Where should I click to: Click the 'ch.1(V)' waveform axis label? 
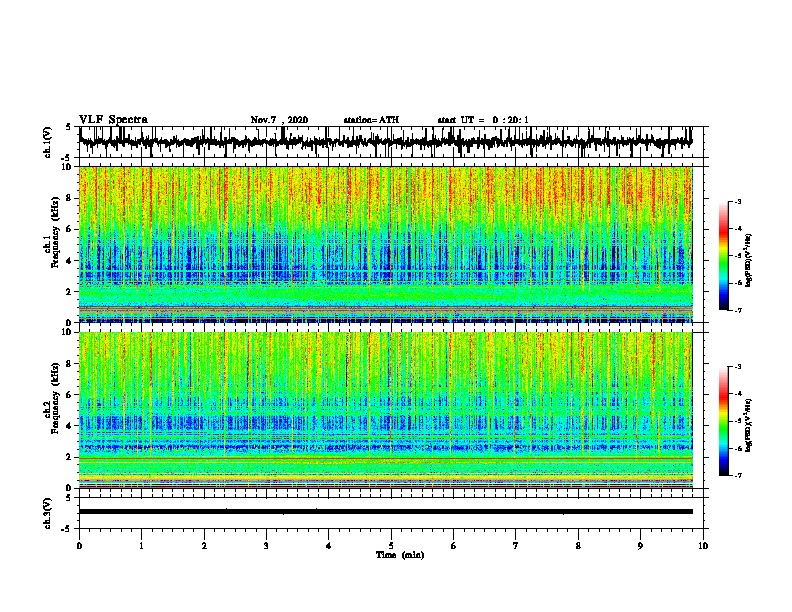[48, 142]
